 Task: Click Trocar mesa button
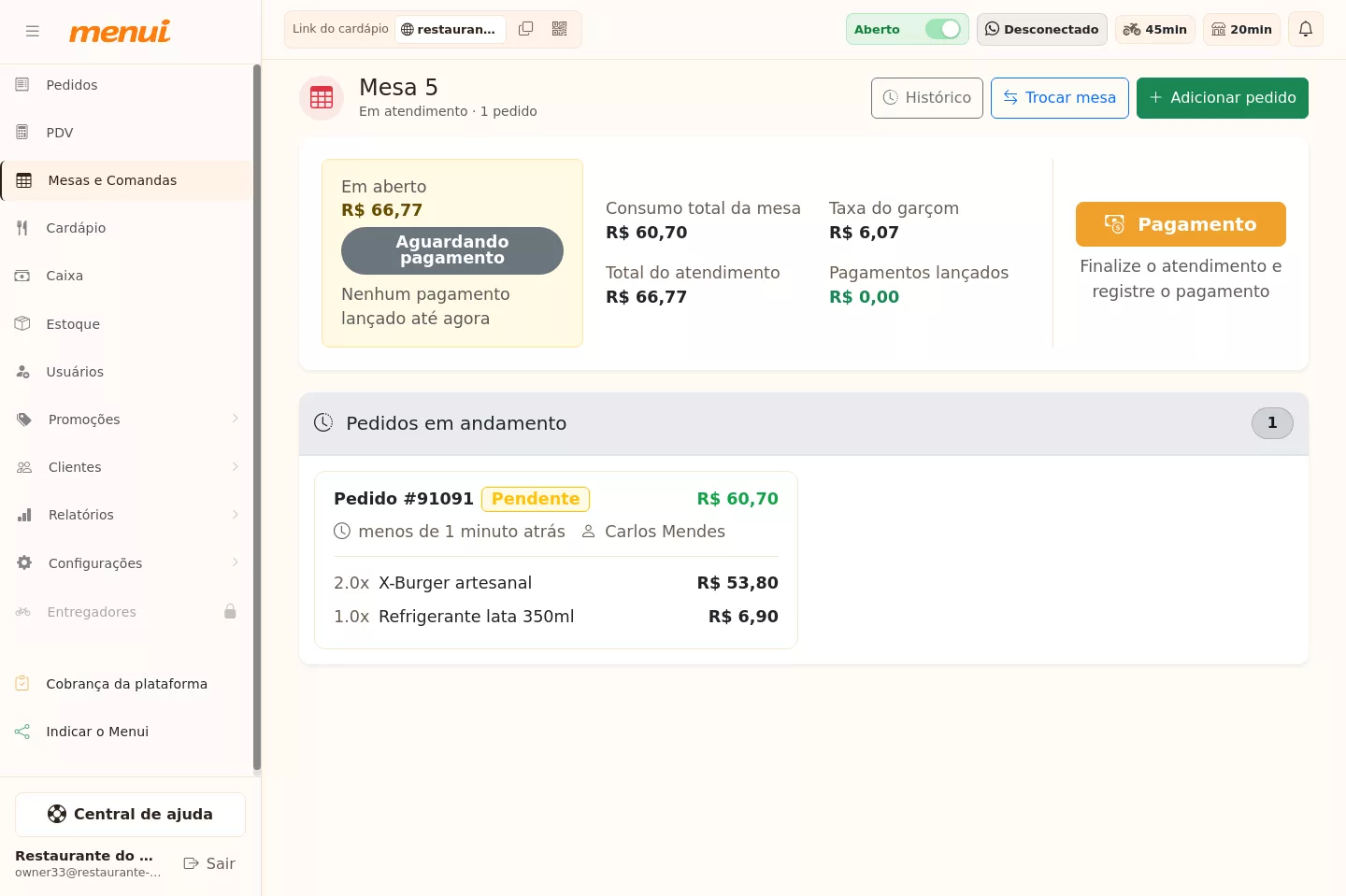pyautogui.click(x=1060, y=98)
